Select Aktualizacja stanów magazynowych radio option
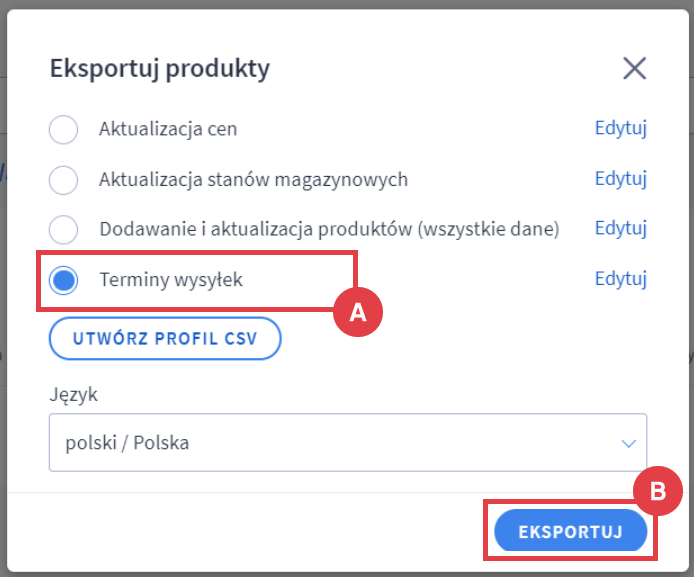The width and height of the screenshot is (694, 577). [64, 180]
